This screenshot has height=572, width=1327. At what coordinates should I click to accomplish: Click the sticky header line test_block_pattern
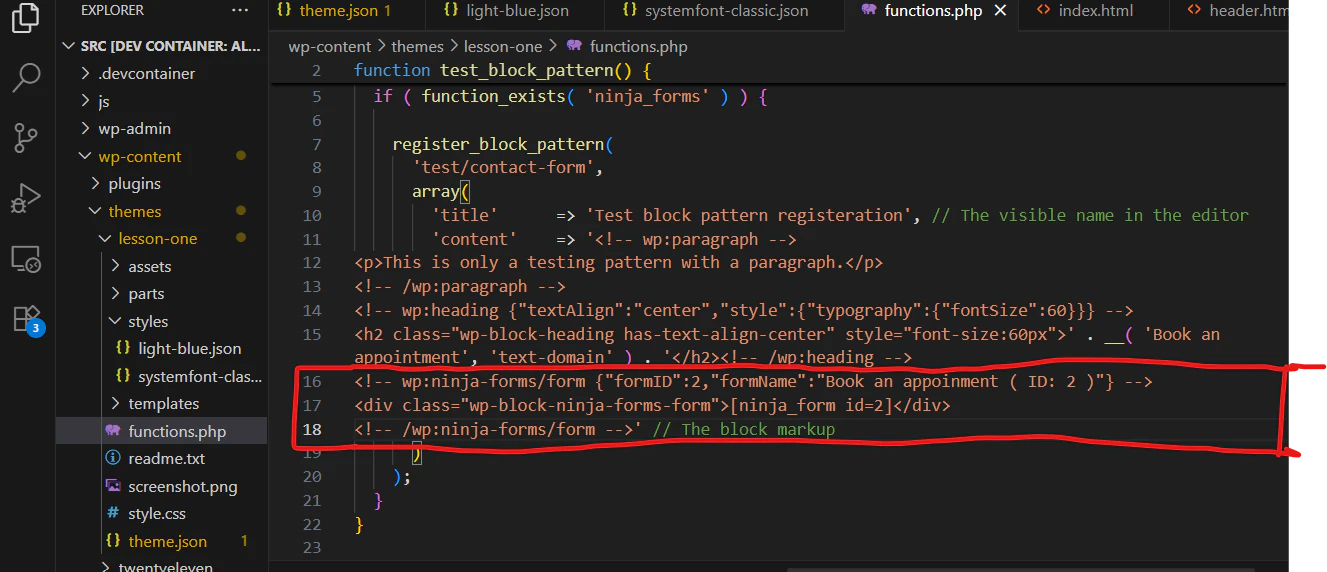pyautogui.click(x=503, y=70)
